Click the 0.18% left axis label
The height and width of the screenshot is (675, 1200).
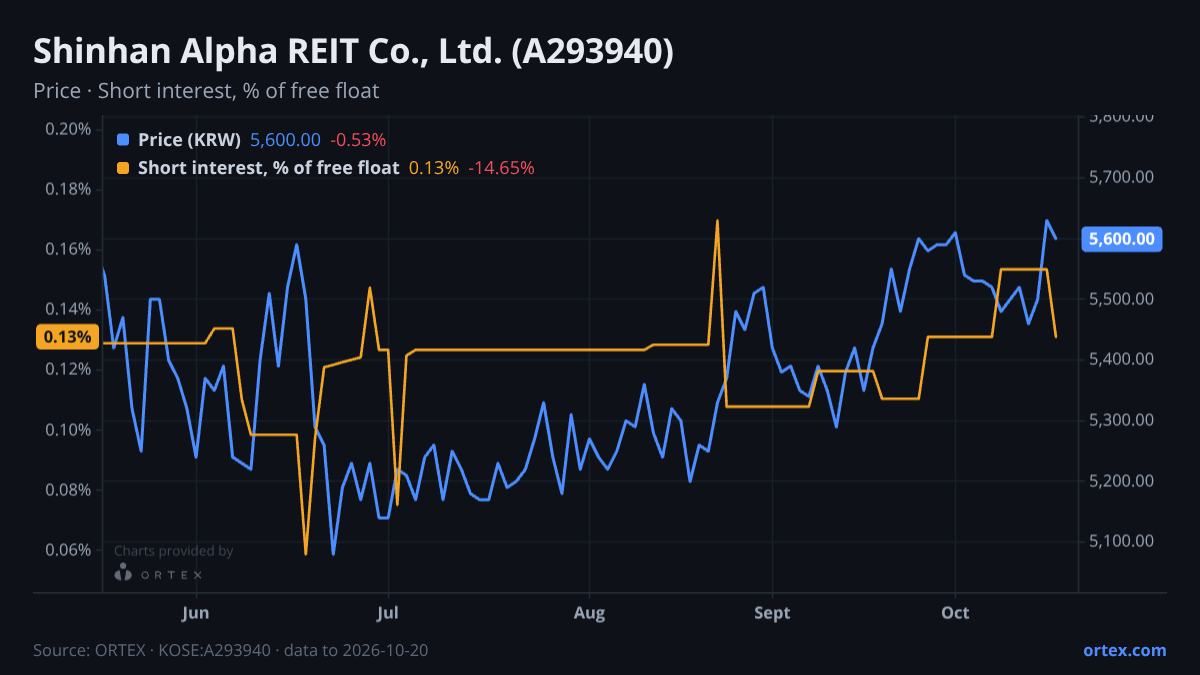[68, 189]
